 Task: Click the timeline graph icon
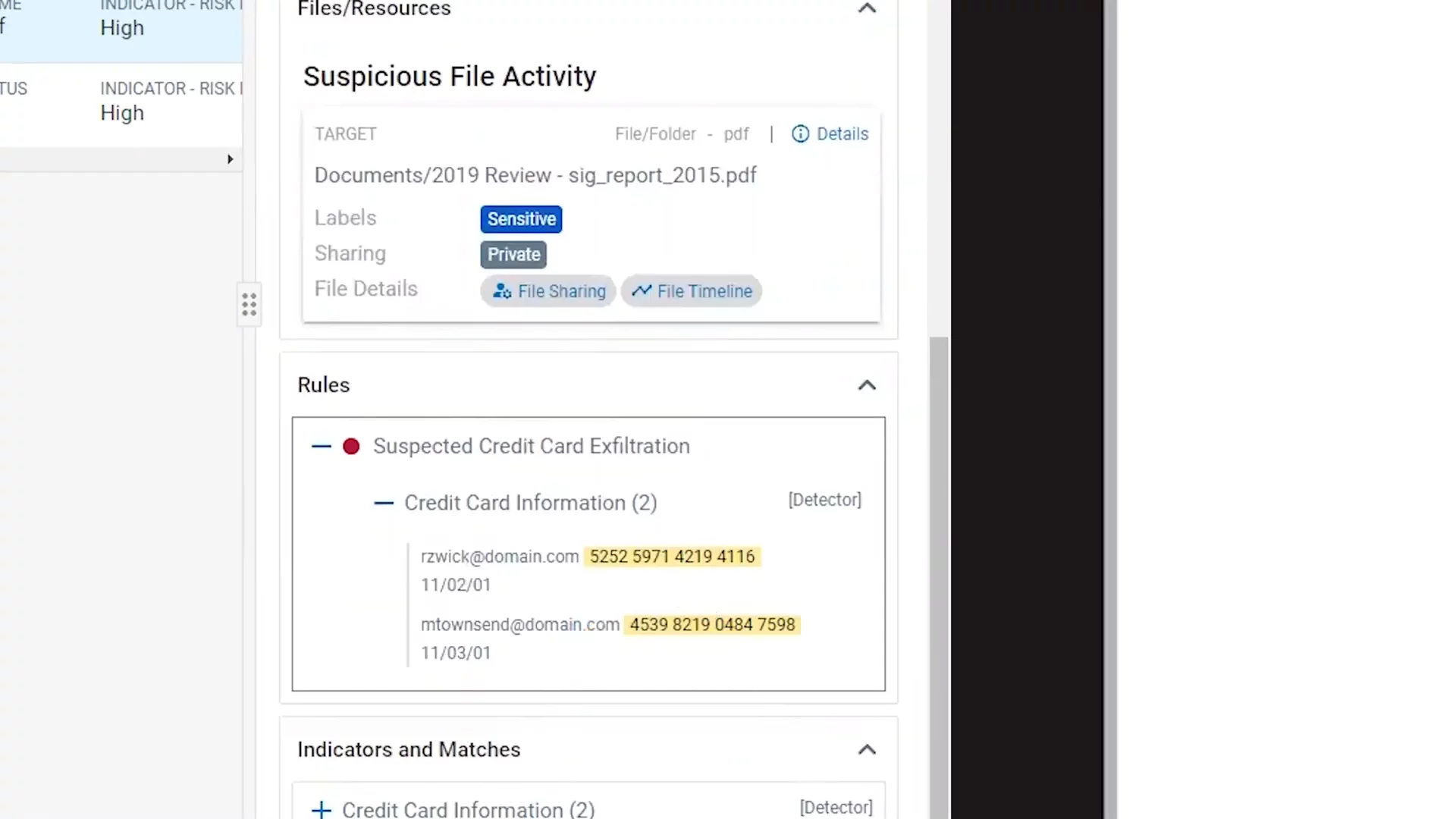pos(642,290)
